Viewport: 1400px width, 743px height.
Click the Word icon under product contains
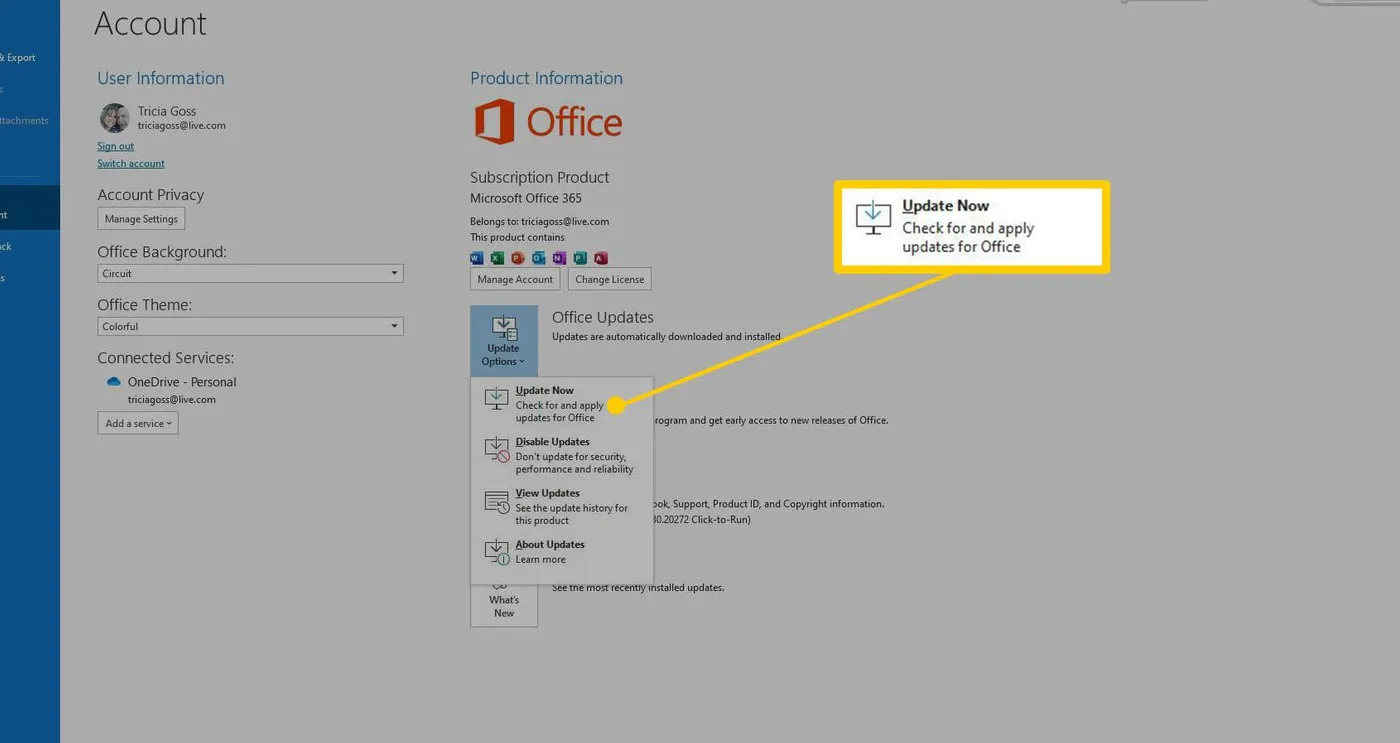[477, 257]
